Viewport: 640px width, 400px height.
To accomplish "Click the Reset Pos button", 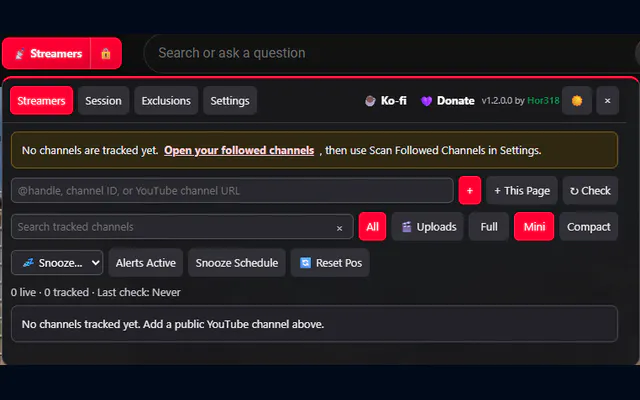I will [x=330, y=262].
